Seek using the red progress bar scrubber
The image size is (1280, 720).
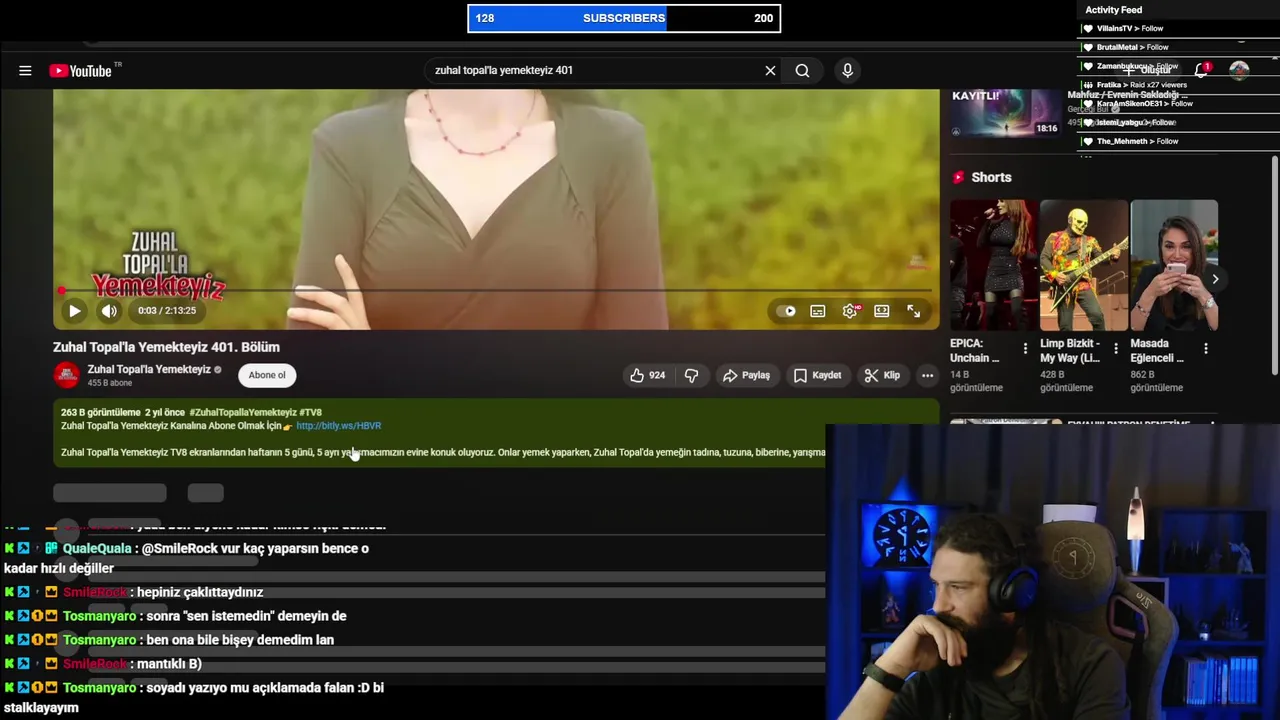click(62, 291)
